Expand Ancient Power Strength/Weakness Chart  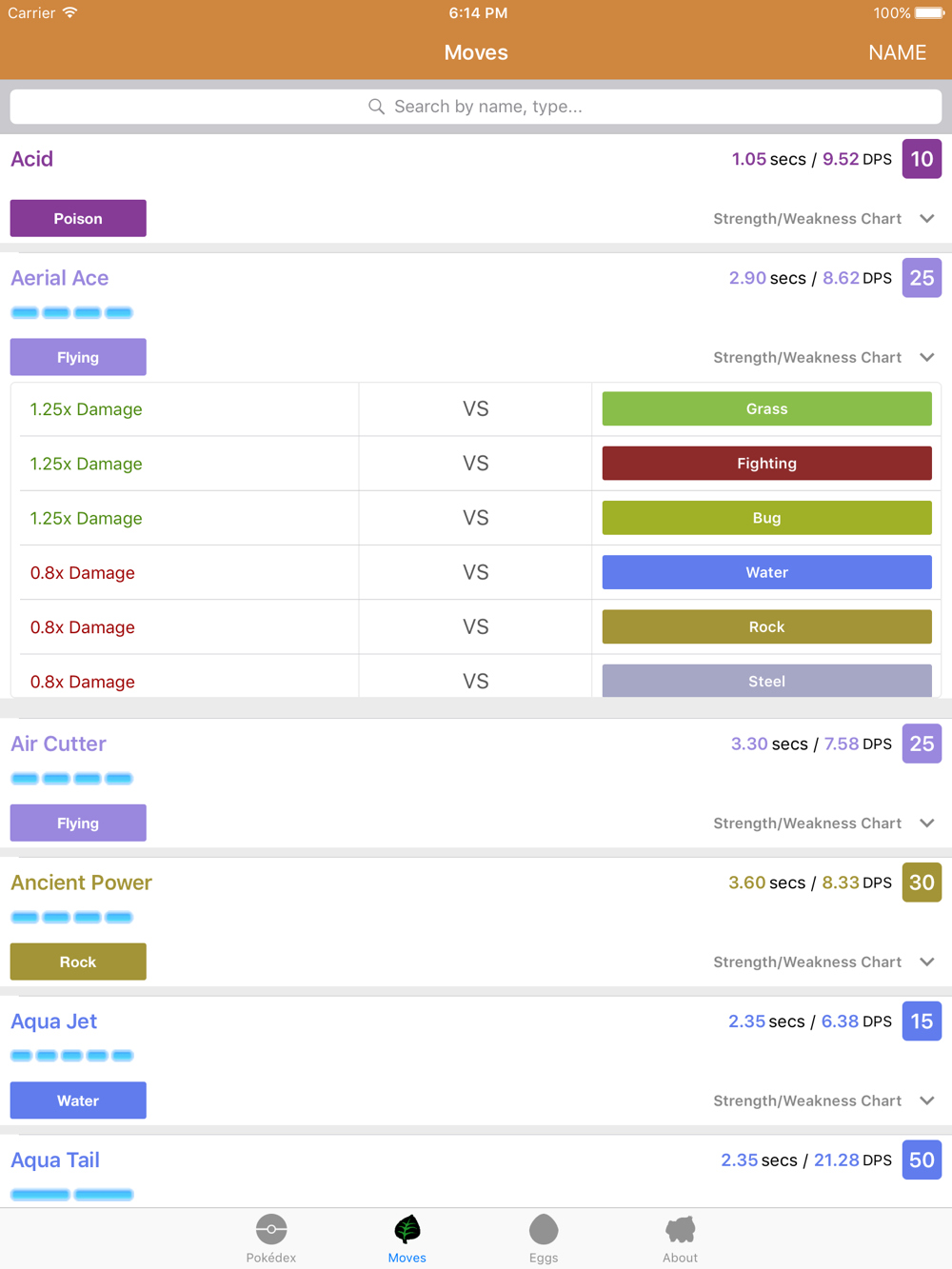pyautogui.click(x=927, y=962)
